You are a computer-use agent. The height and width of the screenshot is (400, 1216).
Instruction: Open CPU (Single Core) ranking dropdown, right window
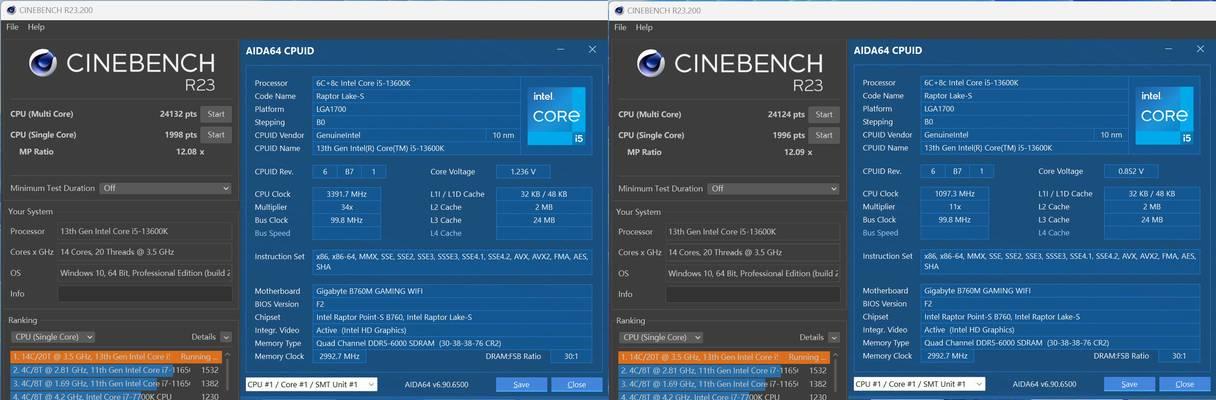coord(660,337)
